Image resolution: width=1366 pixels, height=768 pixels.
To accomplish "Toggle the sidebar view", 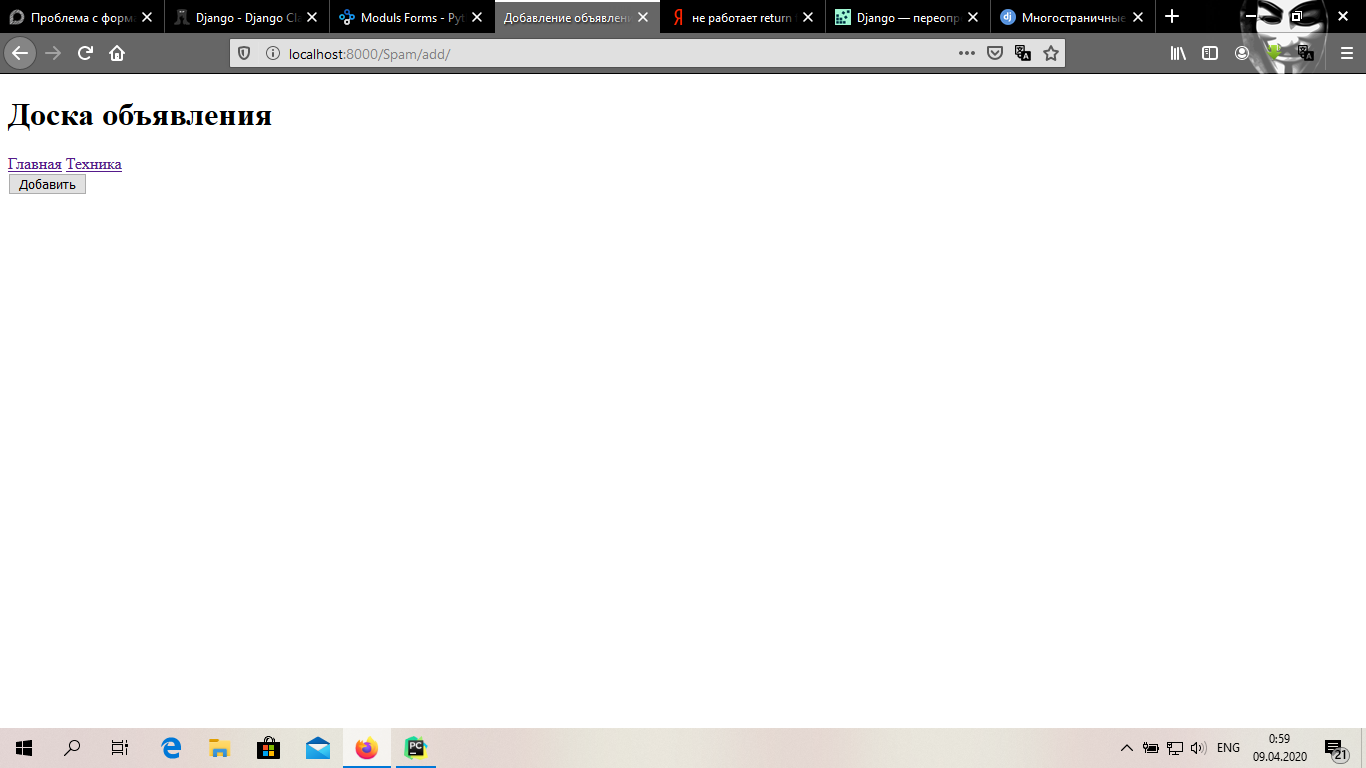I will coord(1210,53).
